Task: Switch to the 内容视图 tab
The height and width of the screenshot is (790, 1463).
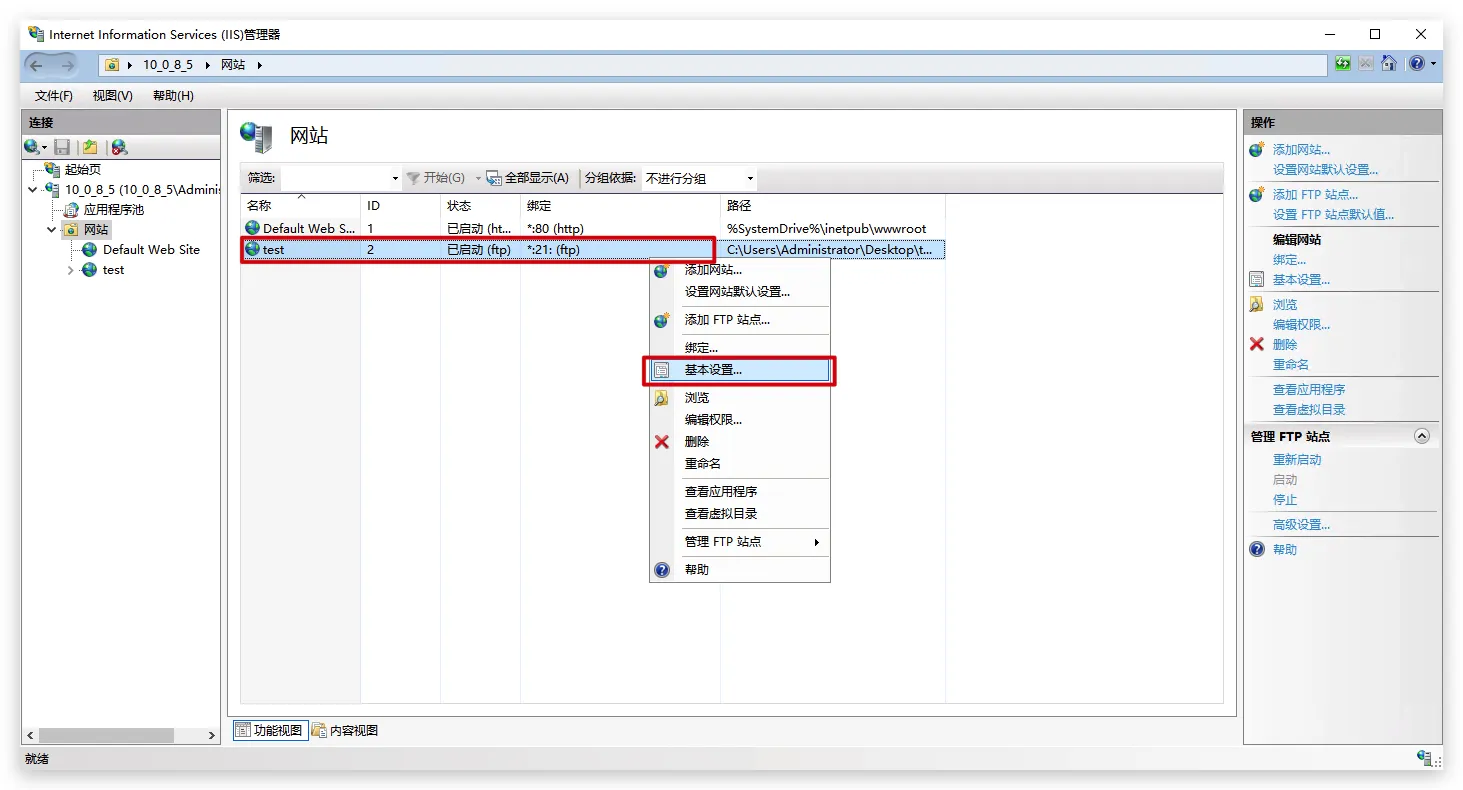Action: 345,731
